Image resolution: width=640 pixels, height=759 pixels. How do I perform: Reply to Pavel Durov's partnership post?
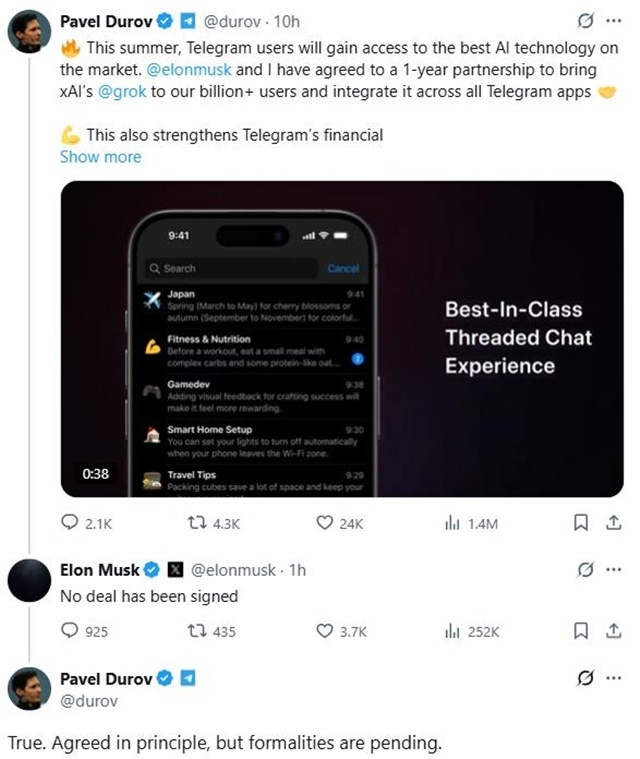pos(70,523)
